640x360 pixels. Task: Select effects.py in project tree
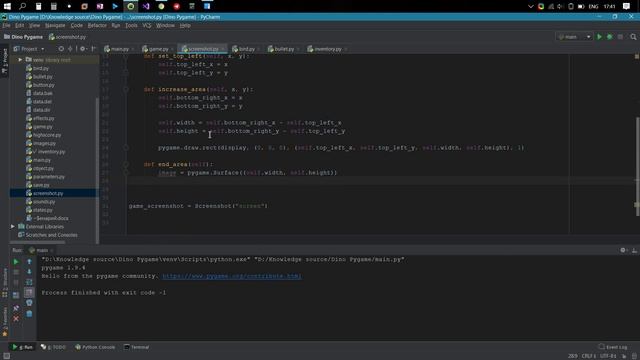(x=44, y=118)
